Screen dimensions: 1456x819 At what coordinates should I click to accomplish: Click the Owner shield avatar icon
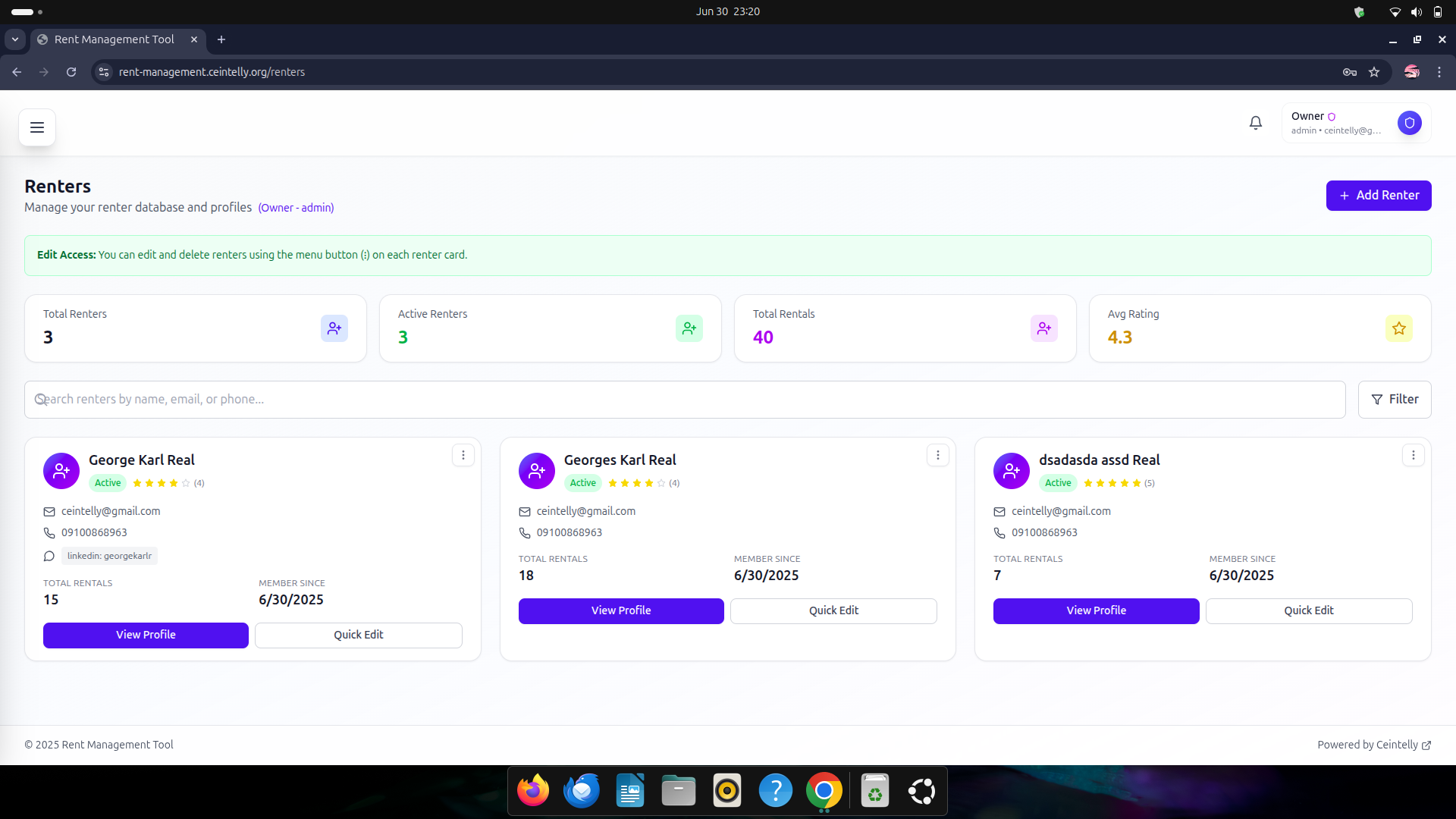click(1409, 123)
